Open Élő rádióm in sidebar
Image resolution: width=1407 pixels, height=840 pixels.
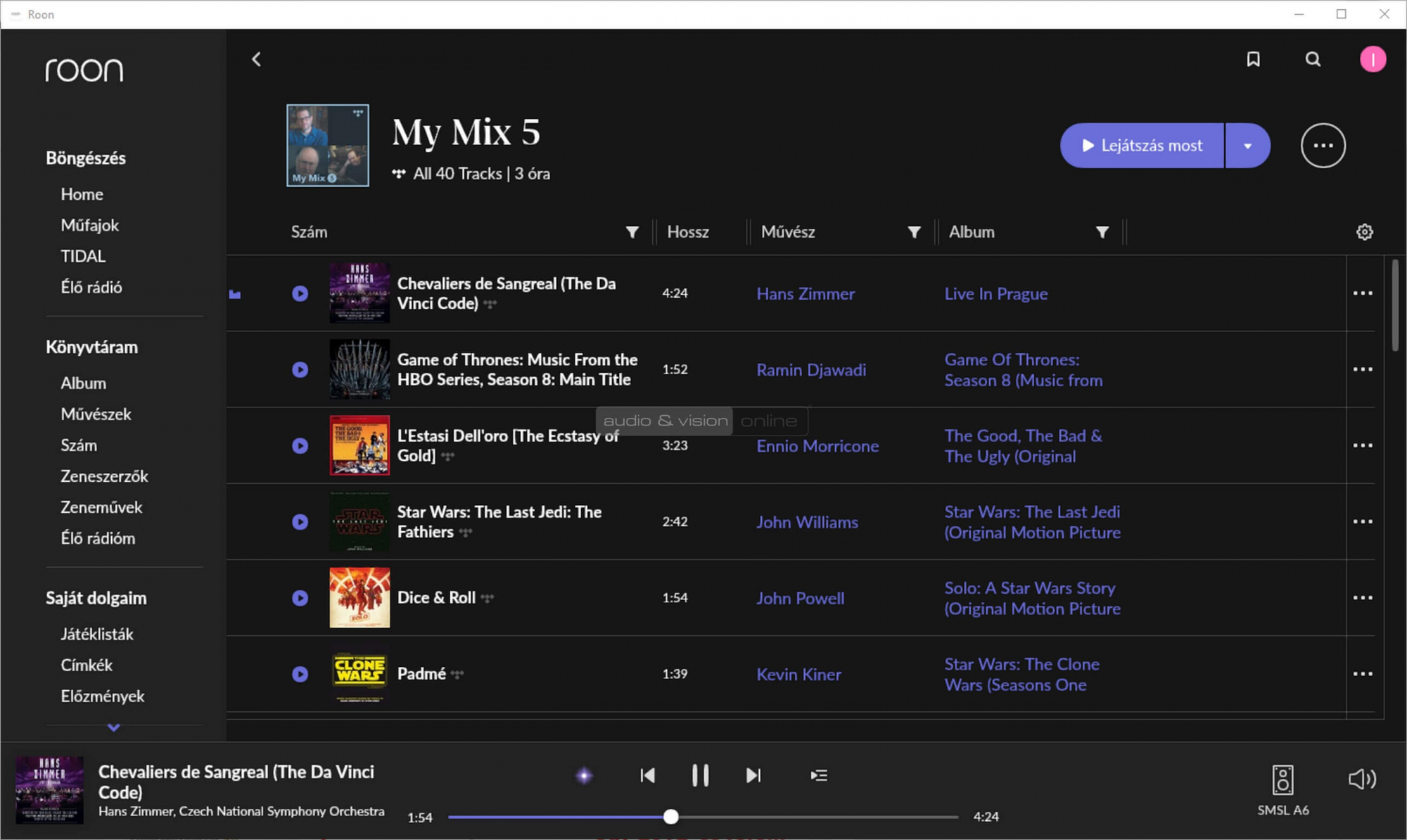coord(98,538)
